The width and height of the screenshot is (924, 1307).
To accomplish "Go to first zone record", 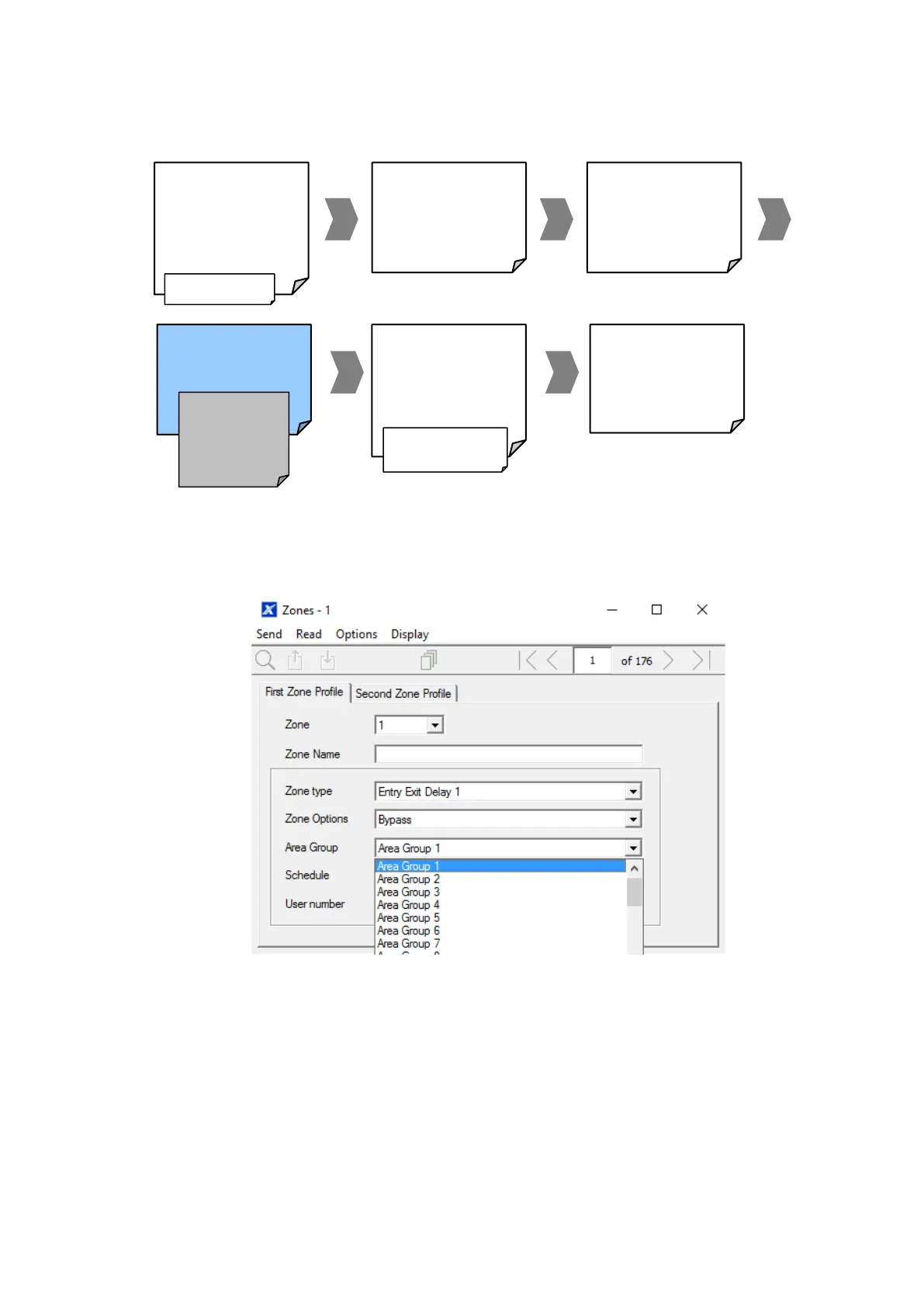I will point(528,660).
